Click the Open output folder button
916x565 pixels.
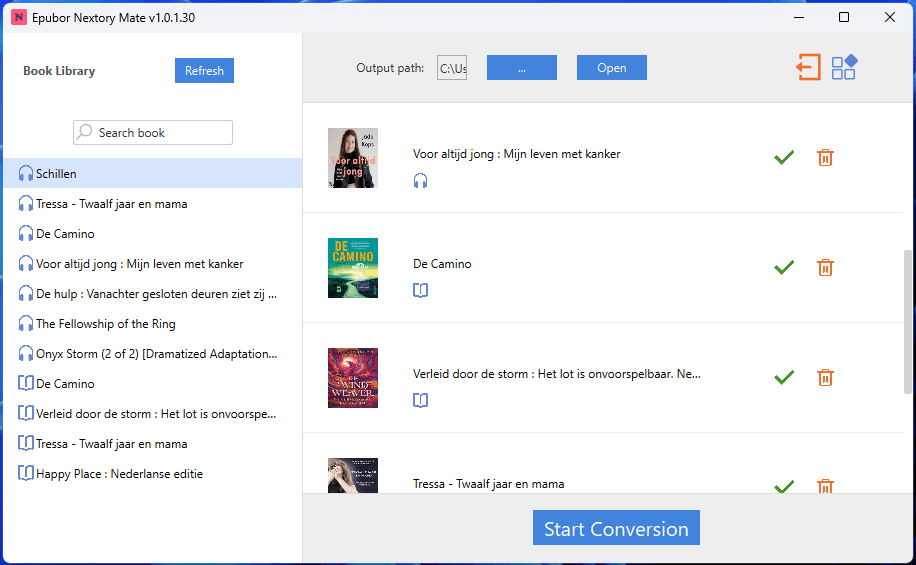[x=611, y=68]
